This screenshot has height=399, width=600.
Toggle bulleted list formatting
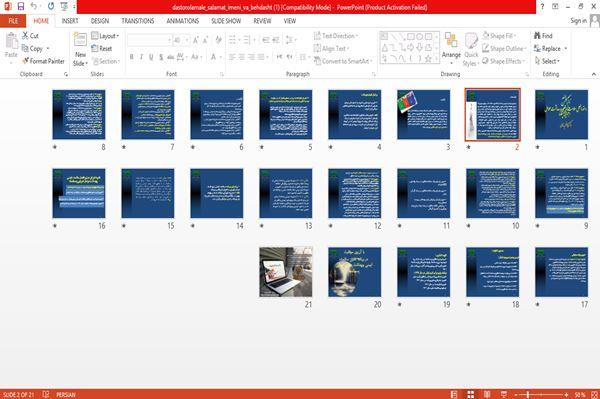[233, 40]
